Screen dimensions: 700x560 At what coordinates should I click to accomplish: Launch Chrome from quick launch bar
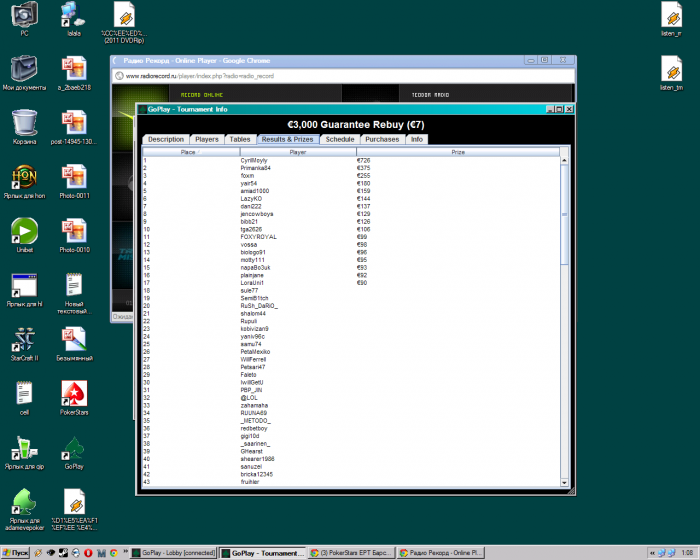click(114, 553)
